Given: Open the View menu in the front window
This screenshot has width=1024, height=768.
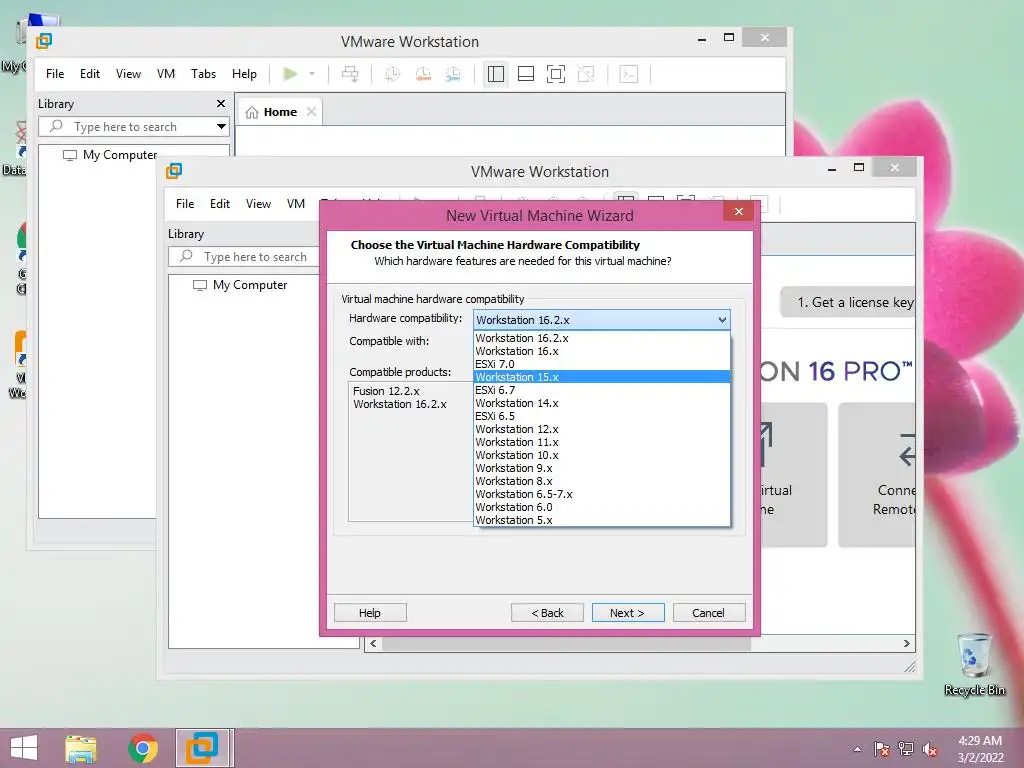Looking at the screenshot, I should coord(258,204).
